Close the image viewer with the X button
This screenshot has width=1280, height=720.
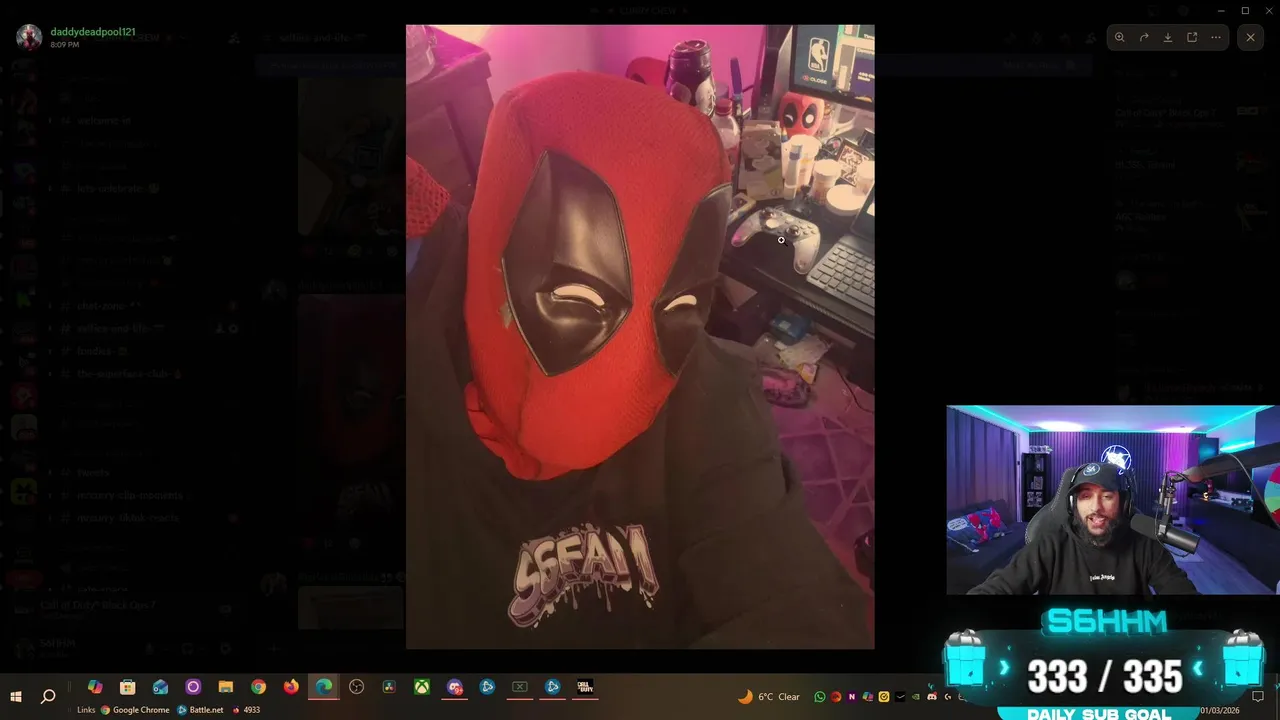(1250, 37)
